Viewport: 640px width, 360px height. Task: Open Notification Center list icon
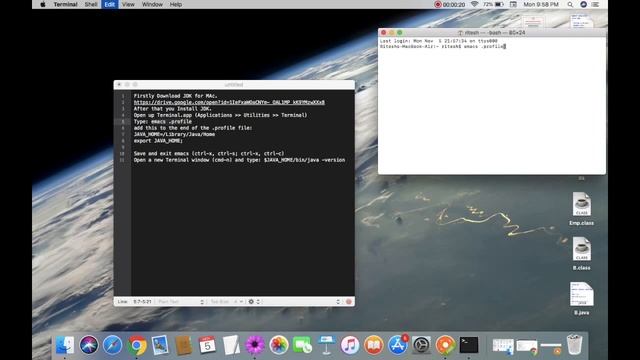[596, 4]
